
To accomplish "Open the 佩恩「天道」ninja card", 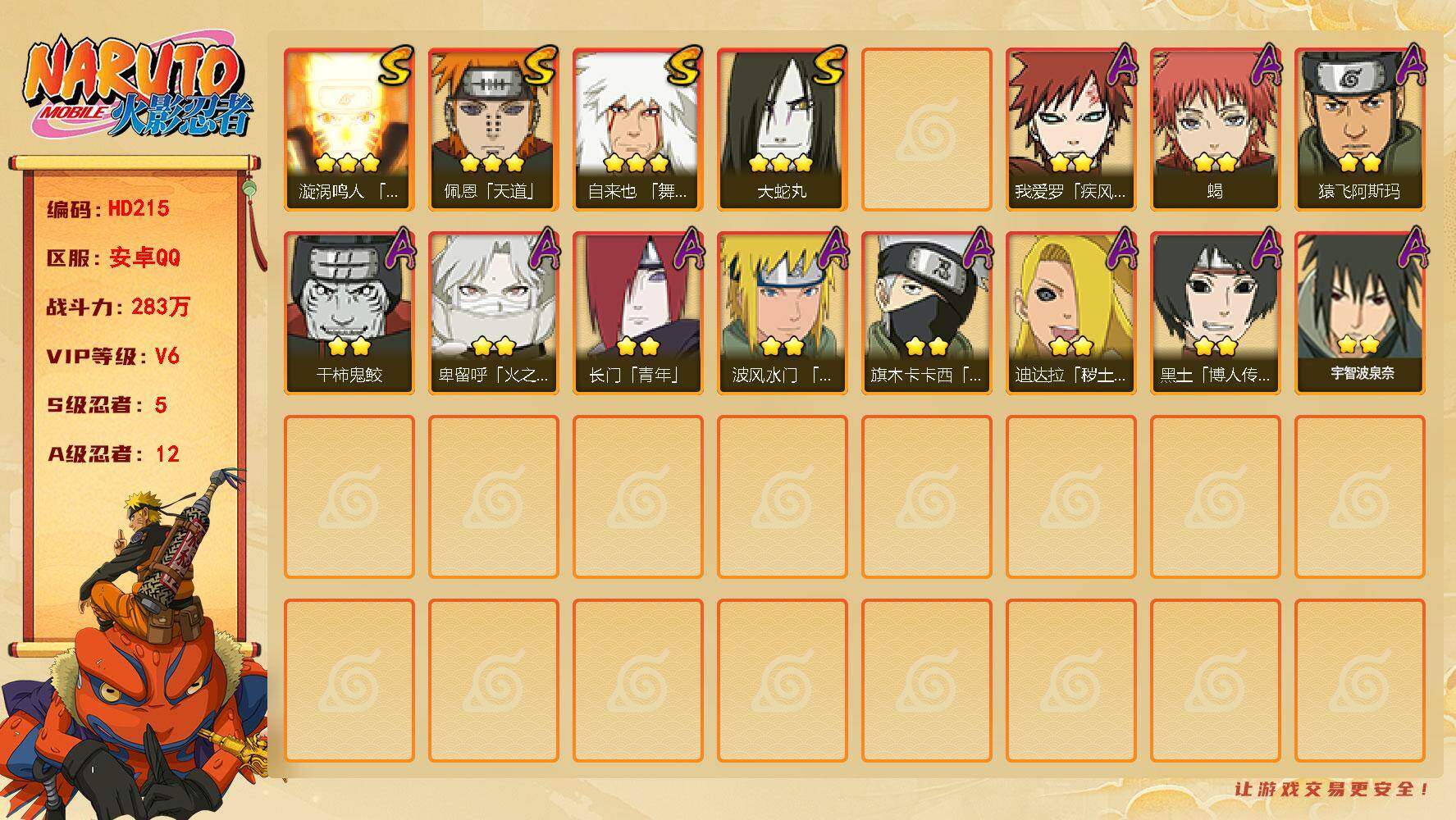I will click(494, 130).
